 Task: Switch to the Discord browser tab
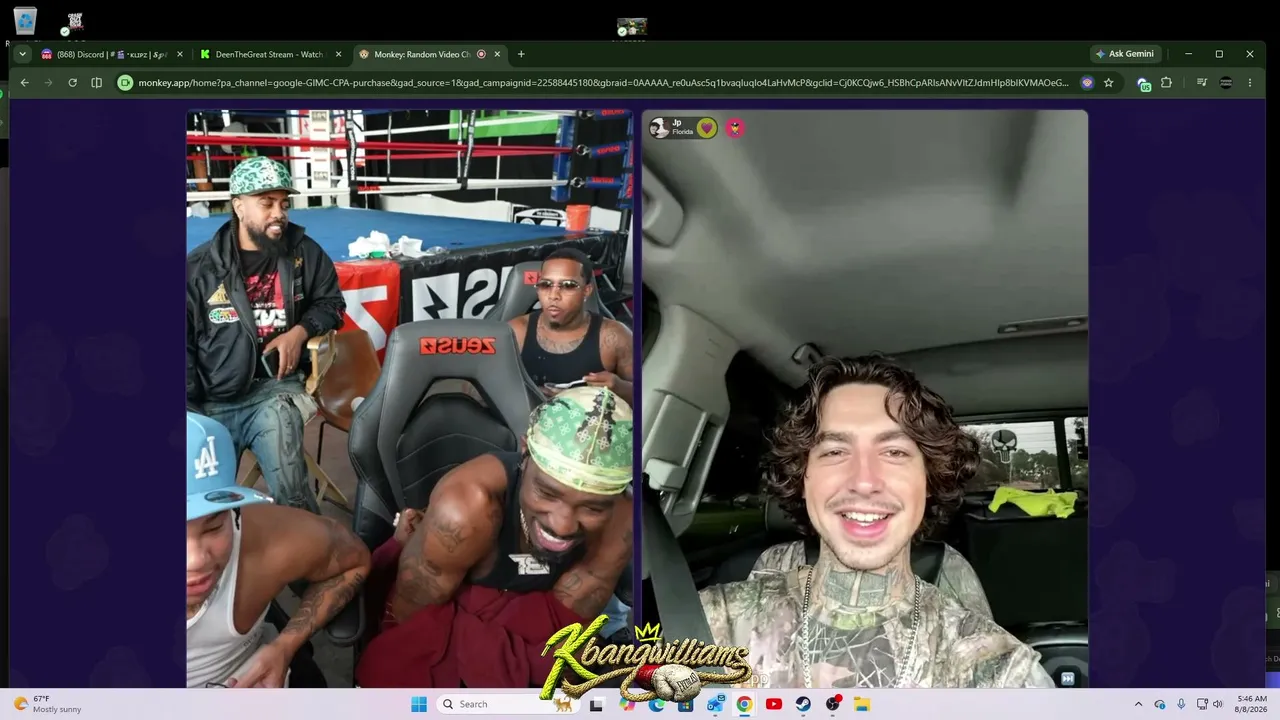coord(112,54)
